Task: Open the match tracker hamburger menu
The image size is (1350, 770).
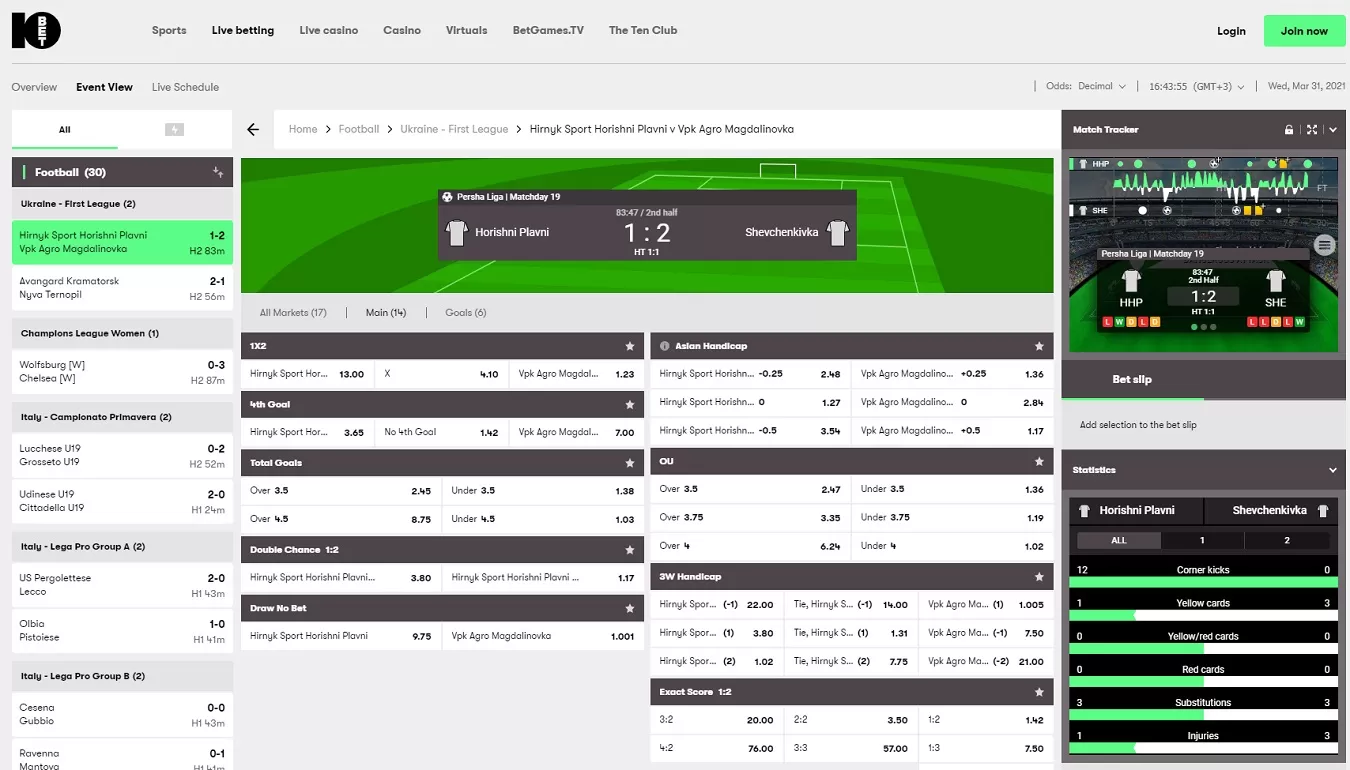Action: (1324, 245)
